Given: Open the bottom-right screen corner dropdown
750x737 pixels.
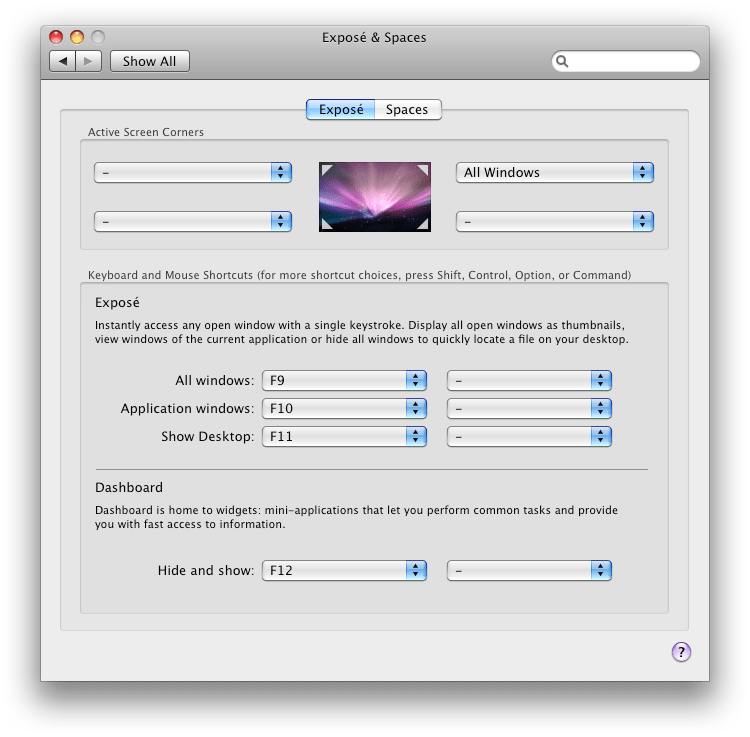Looking at the screenshot, I should pyautogui.click(x=555, y=221).
